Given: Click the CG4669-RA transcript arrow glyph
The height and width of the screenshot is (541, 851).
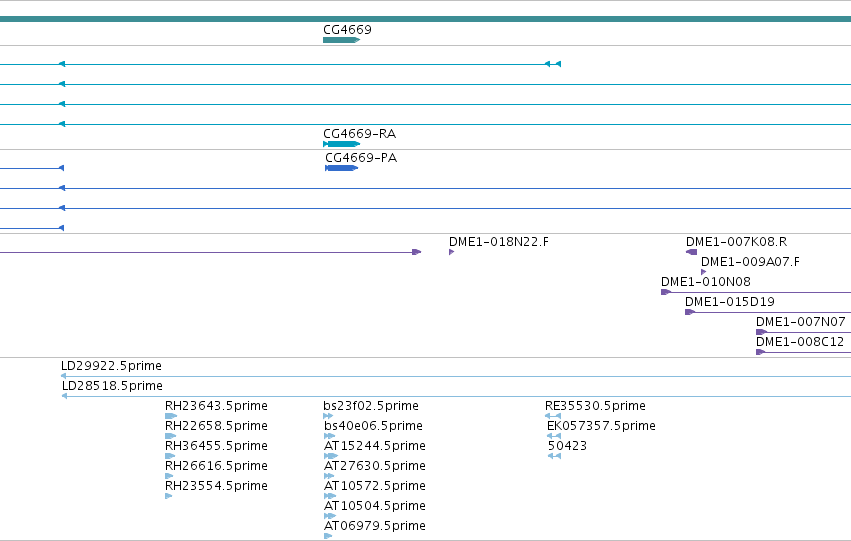Looking at the screenshot, I should pos(341,144).
